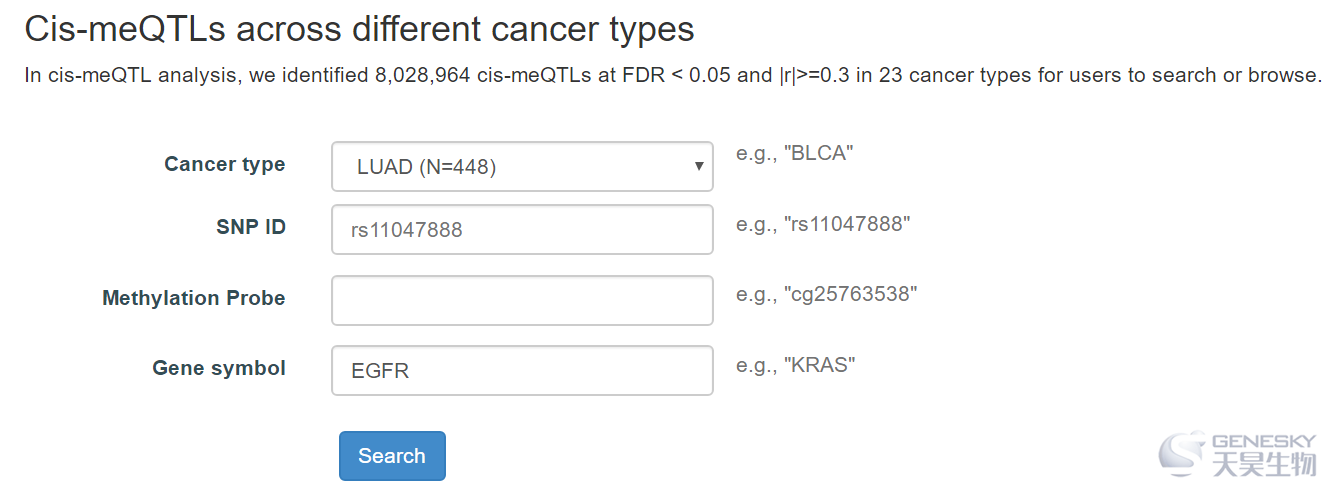Focus the SNP ID input field
This screenshot has height=485, width=1337.
[x=522, y=230]
